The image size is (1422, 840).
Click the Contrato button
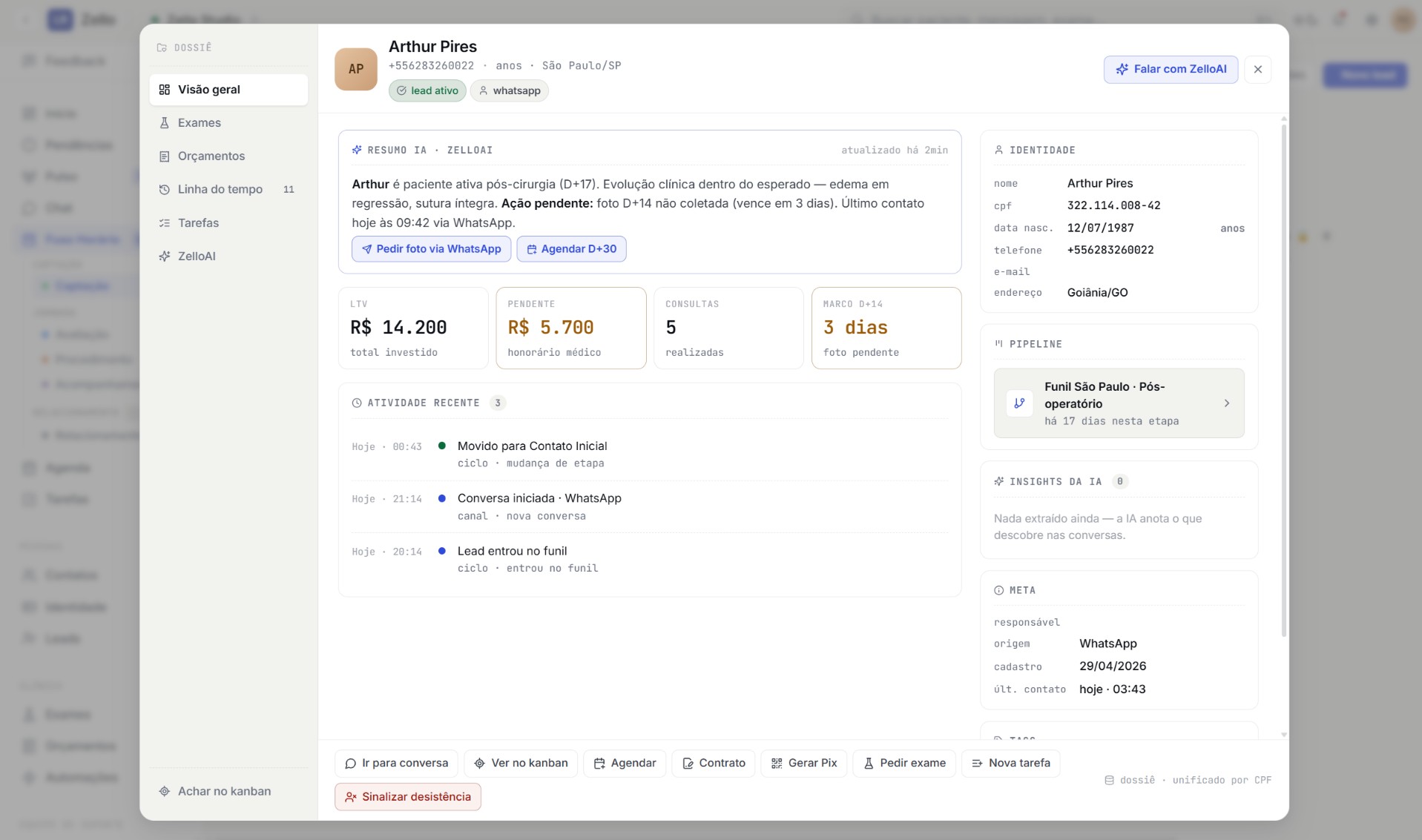tap(714, 764)
